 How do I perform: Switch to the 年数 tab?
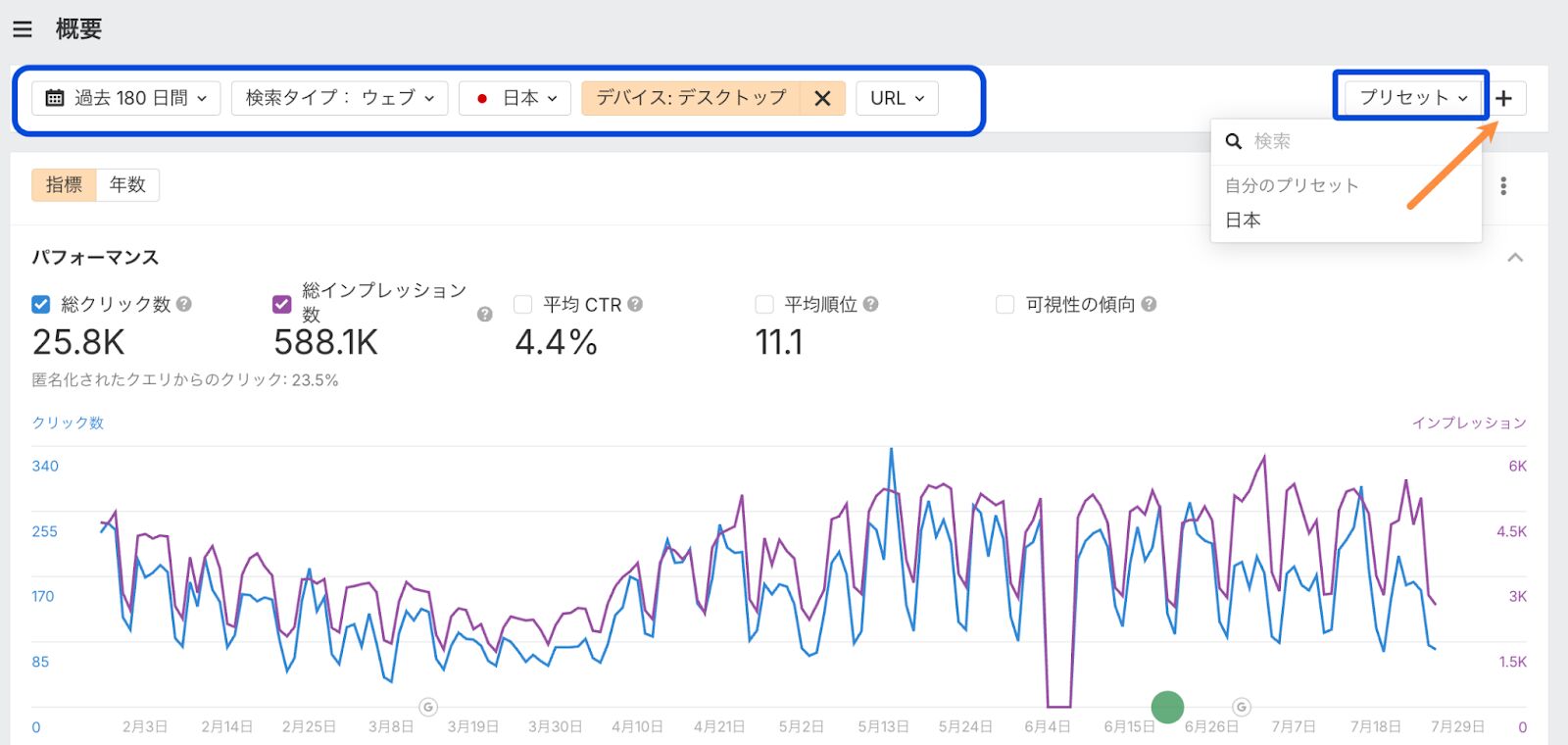(x=127, y=185)
